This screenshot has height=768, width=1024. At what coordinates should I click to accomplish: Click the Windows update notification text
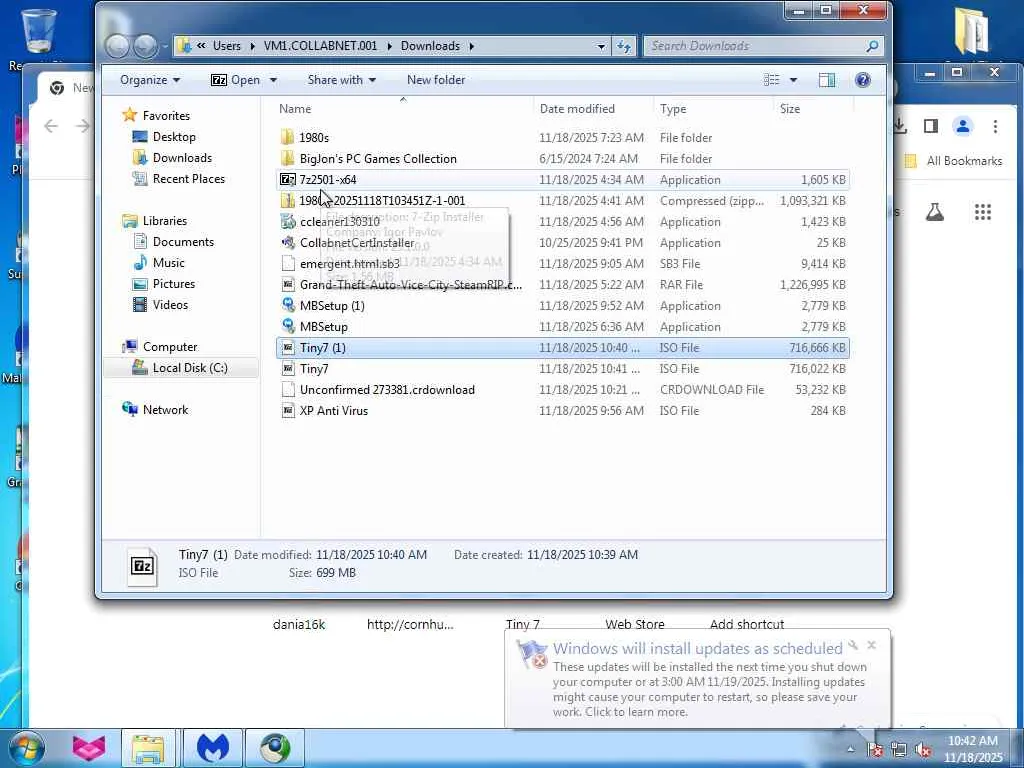(x=709, y=689)
